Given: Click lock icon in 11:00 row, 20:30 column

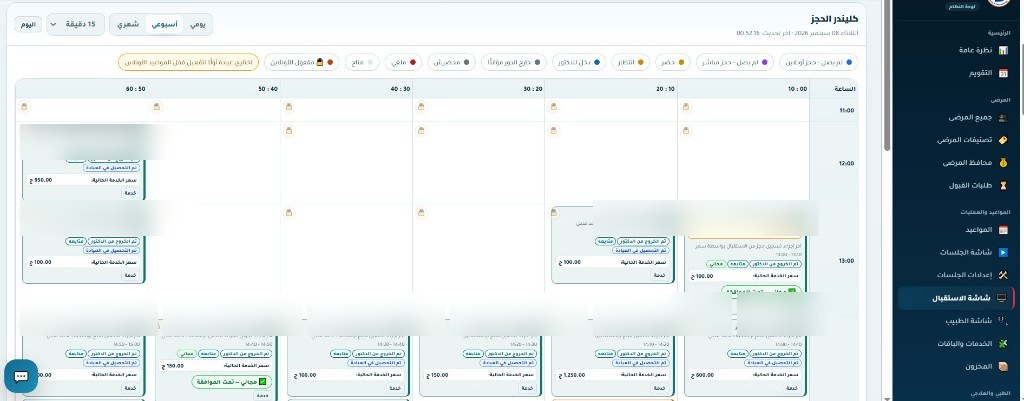Looking at the screenshot, I should tap(421, 106).
